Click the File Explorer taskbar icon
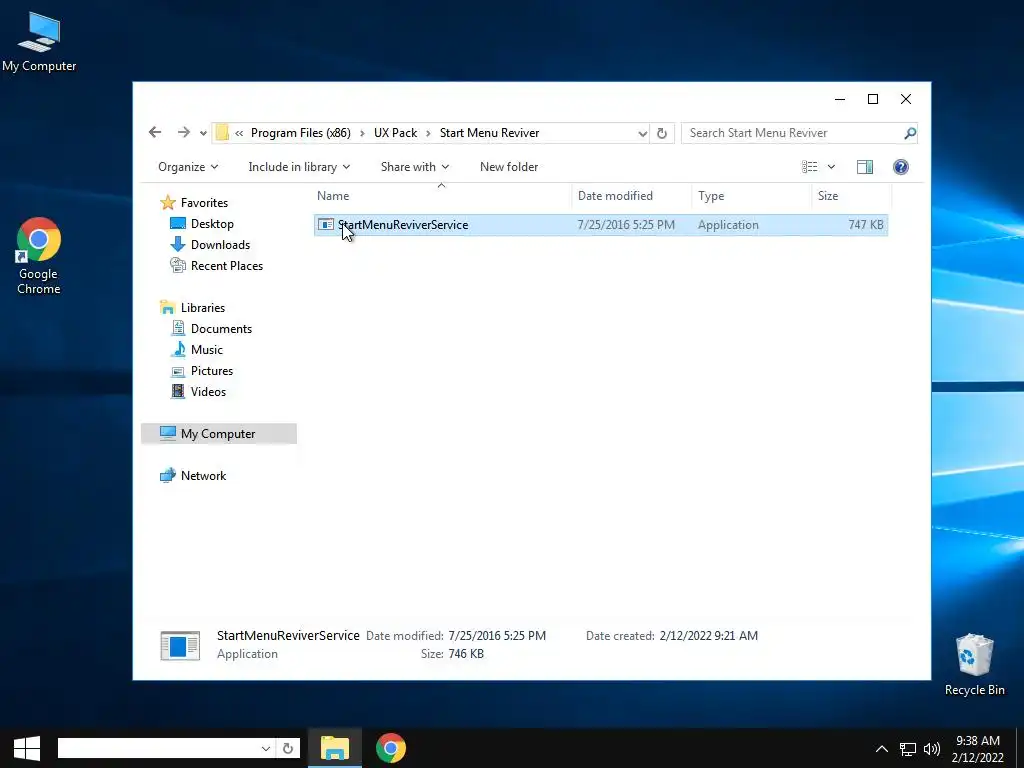The height and width of the screenshot is (768, 1024). click(335, 748)
